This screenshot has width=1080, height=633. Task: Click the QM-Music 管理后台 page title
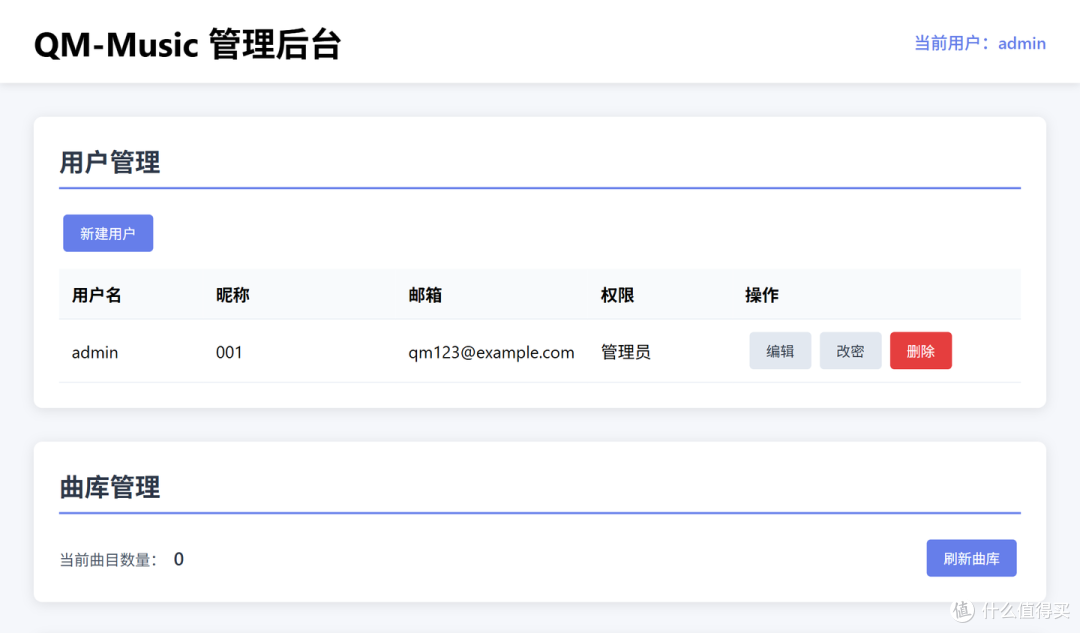(x=187, y=44)
